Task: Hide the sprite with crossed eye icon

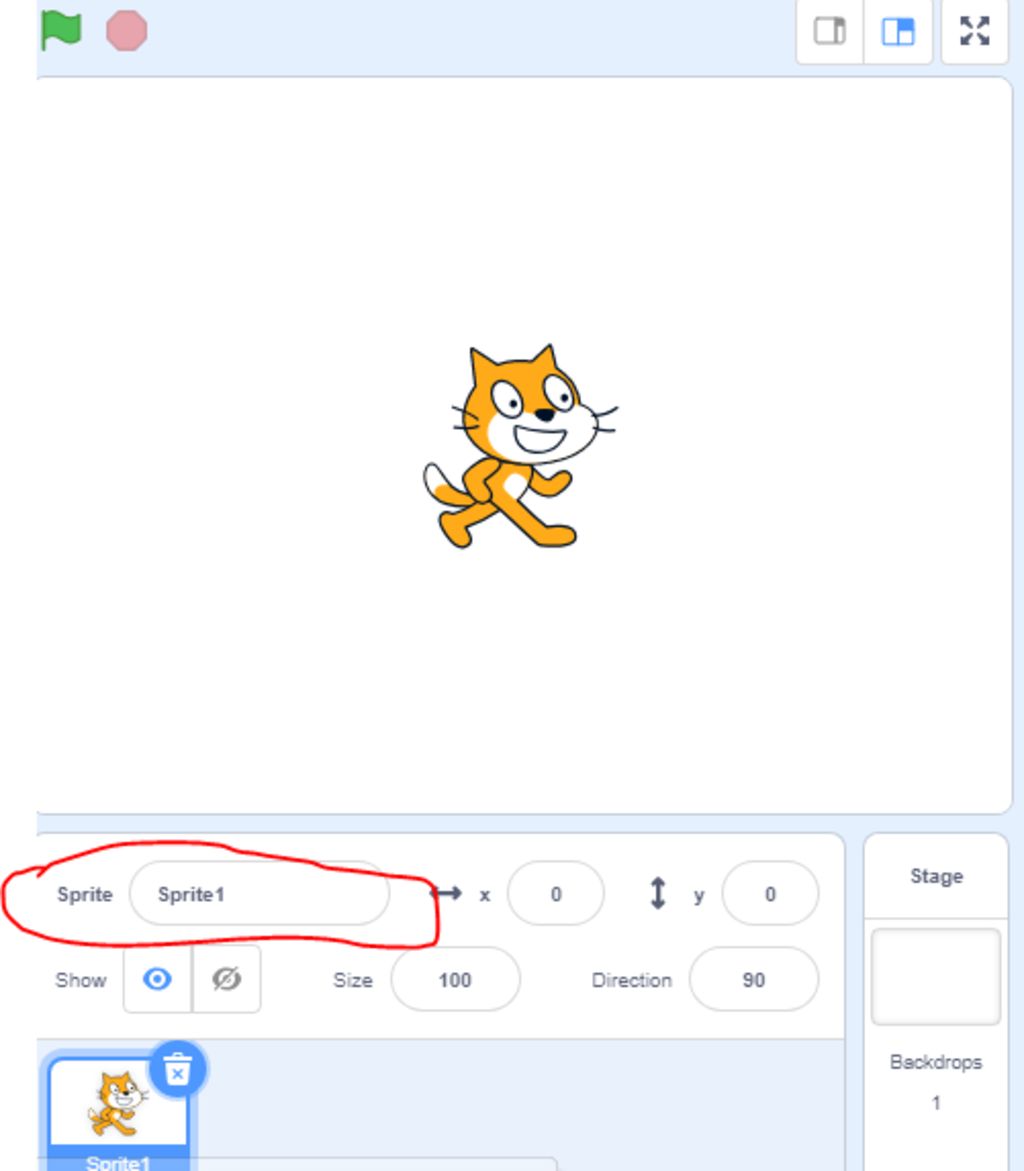Action: point(226,979)
